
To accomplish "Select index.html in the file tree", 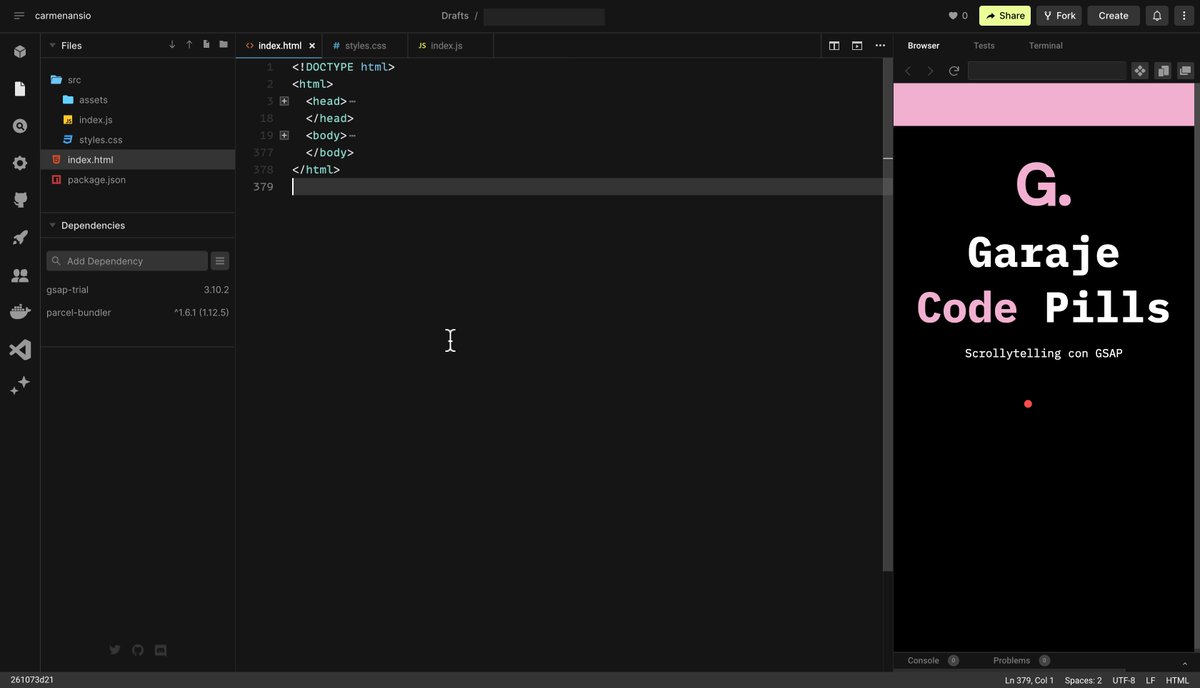I will (138, 160).
